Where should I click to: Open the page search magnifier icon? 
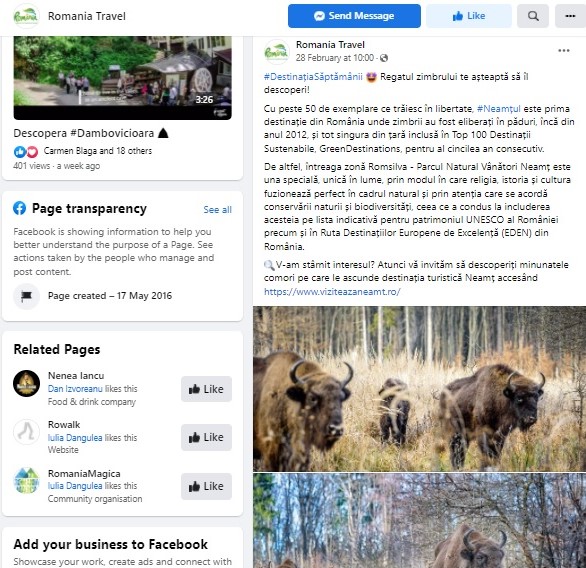point(533,16)
